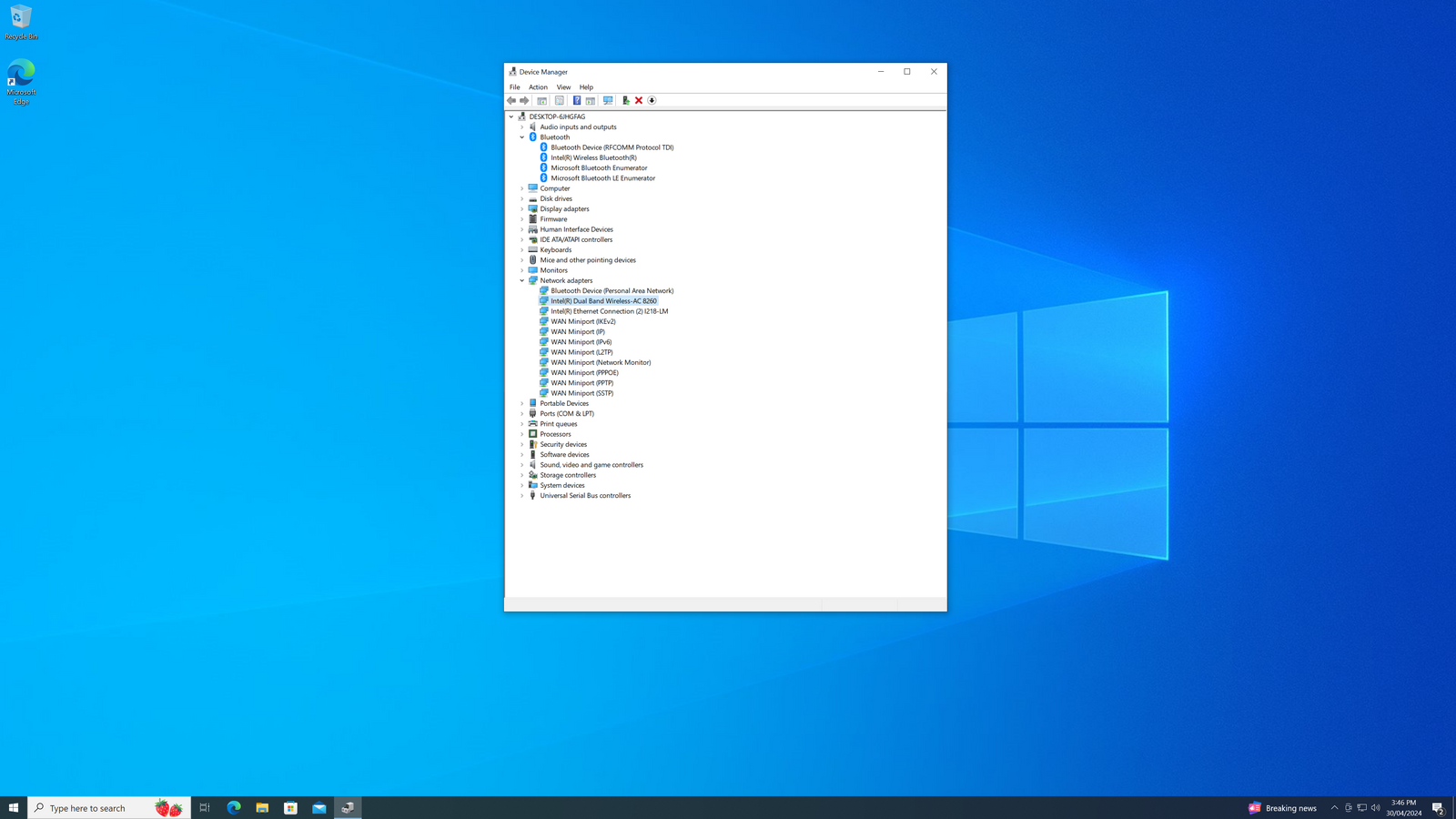Image resolution: width=1456 pixels, height=819 pixels.
Task: Select the Human Interface Devices category
Action: [576, 229]
